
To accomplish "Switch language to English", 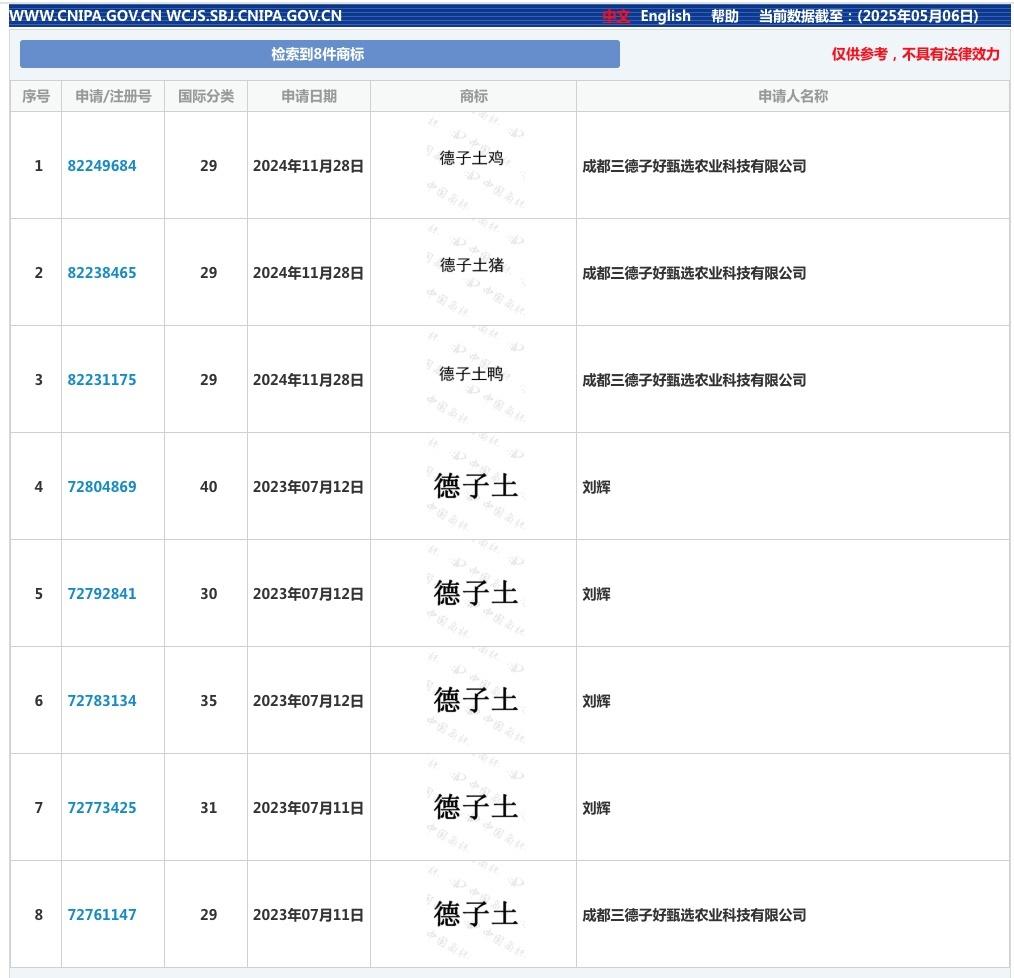I will click(665, 16).
